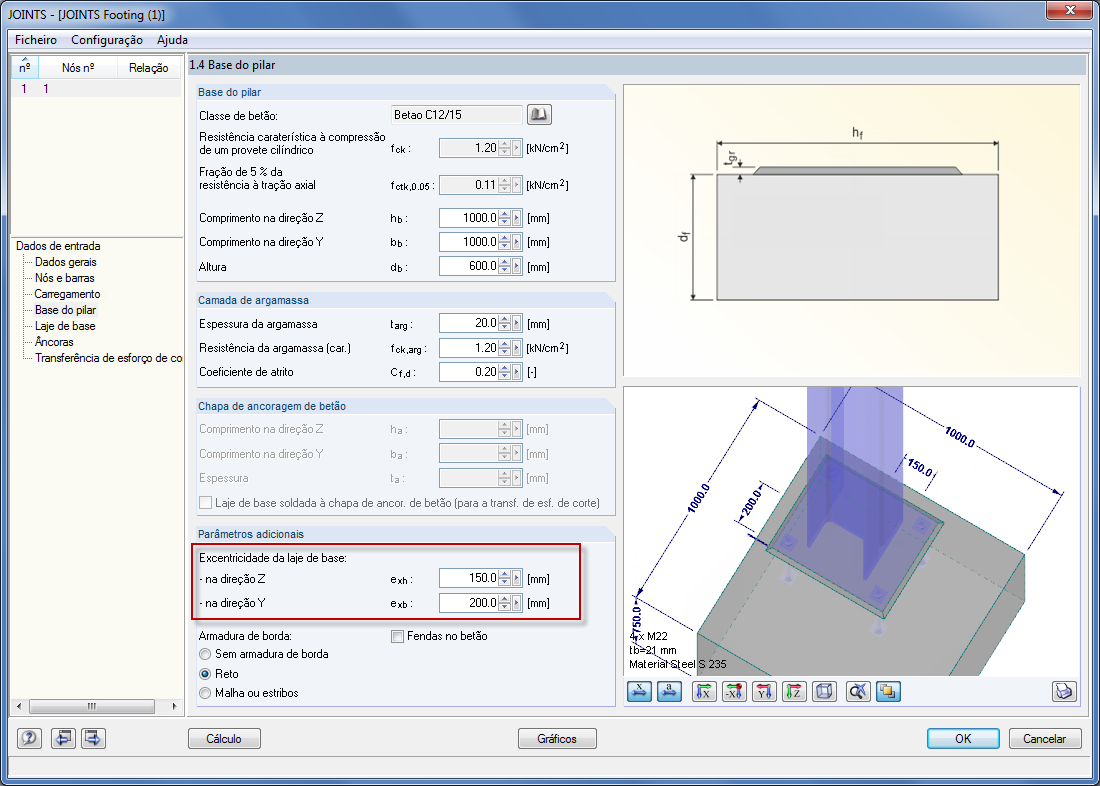The height and width of the screenshot is (786, 1100).
Task: Open arrow menu beside Coeficiente de atrito
Action: pyautogui.click(x=517, y=372)
